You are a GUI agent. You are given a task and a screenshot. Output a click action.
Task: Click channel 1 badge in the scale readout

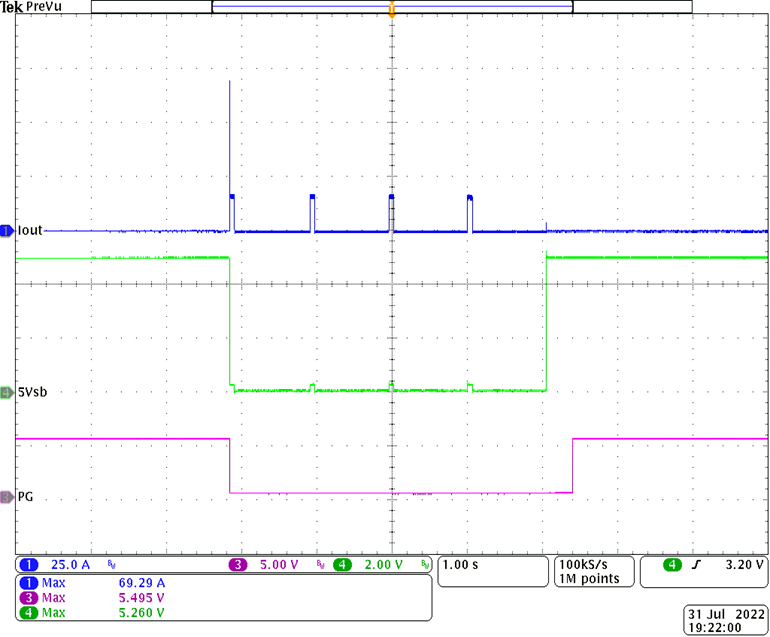(29, 565)
